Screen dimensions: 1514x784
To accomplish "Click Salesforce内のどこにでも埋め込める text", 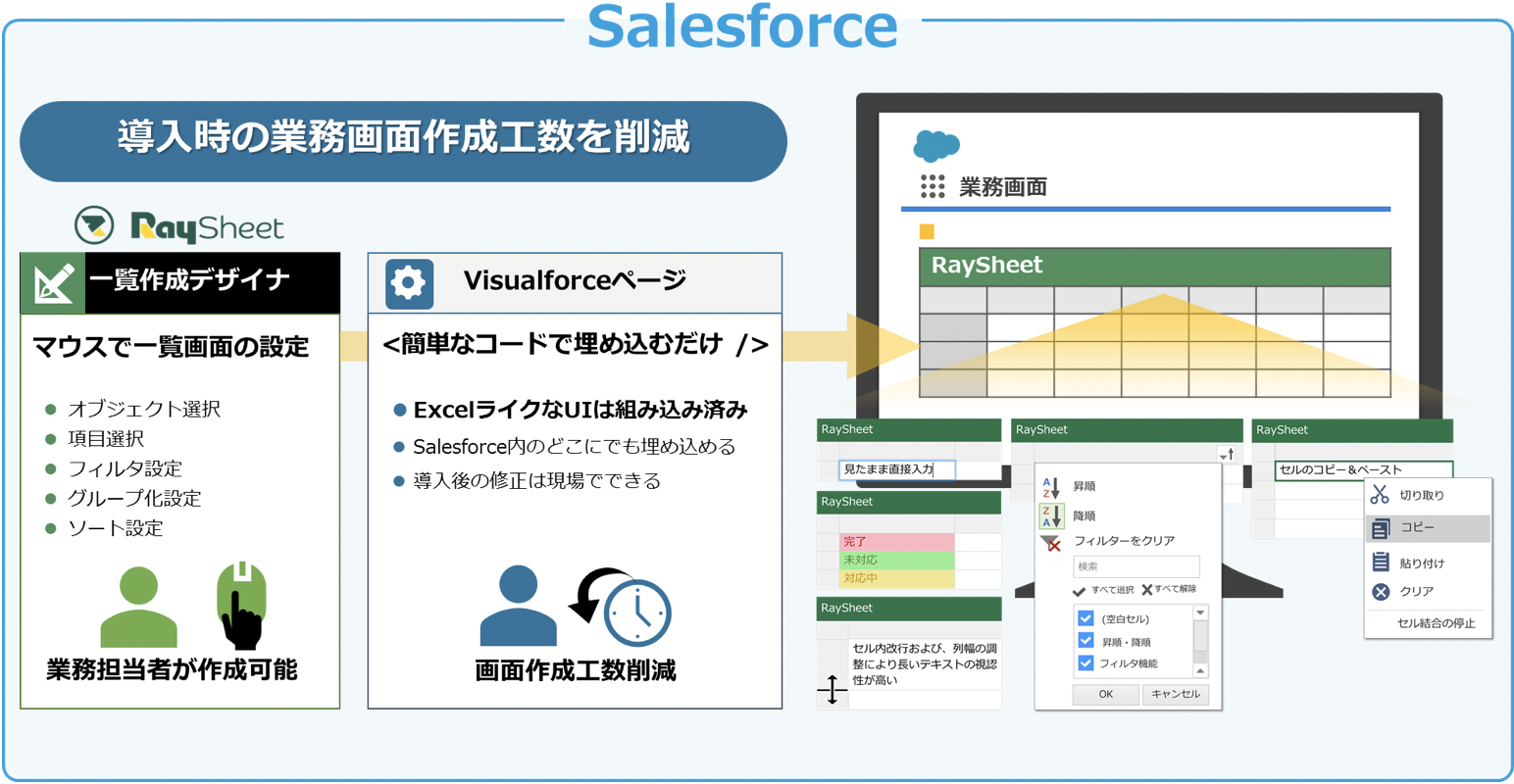I will point(574,447).
